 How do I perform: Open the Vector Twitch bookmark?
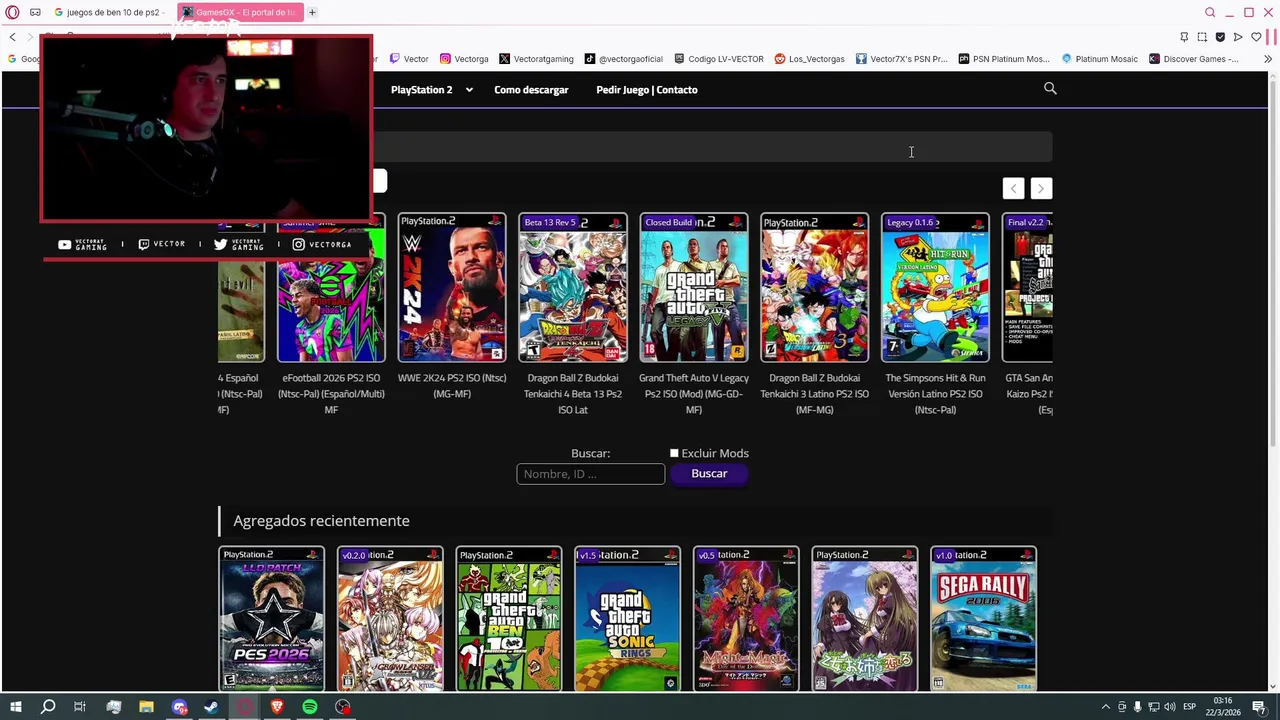point(409,59)
